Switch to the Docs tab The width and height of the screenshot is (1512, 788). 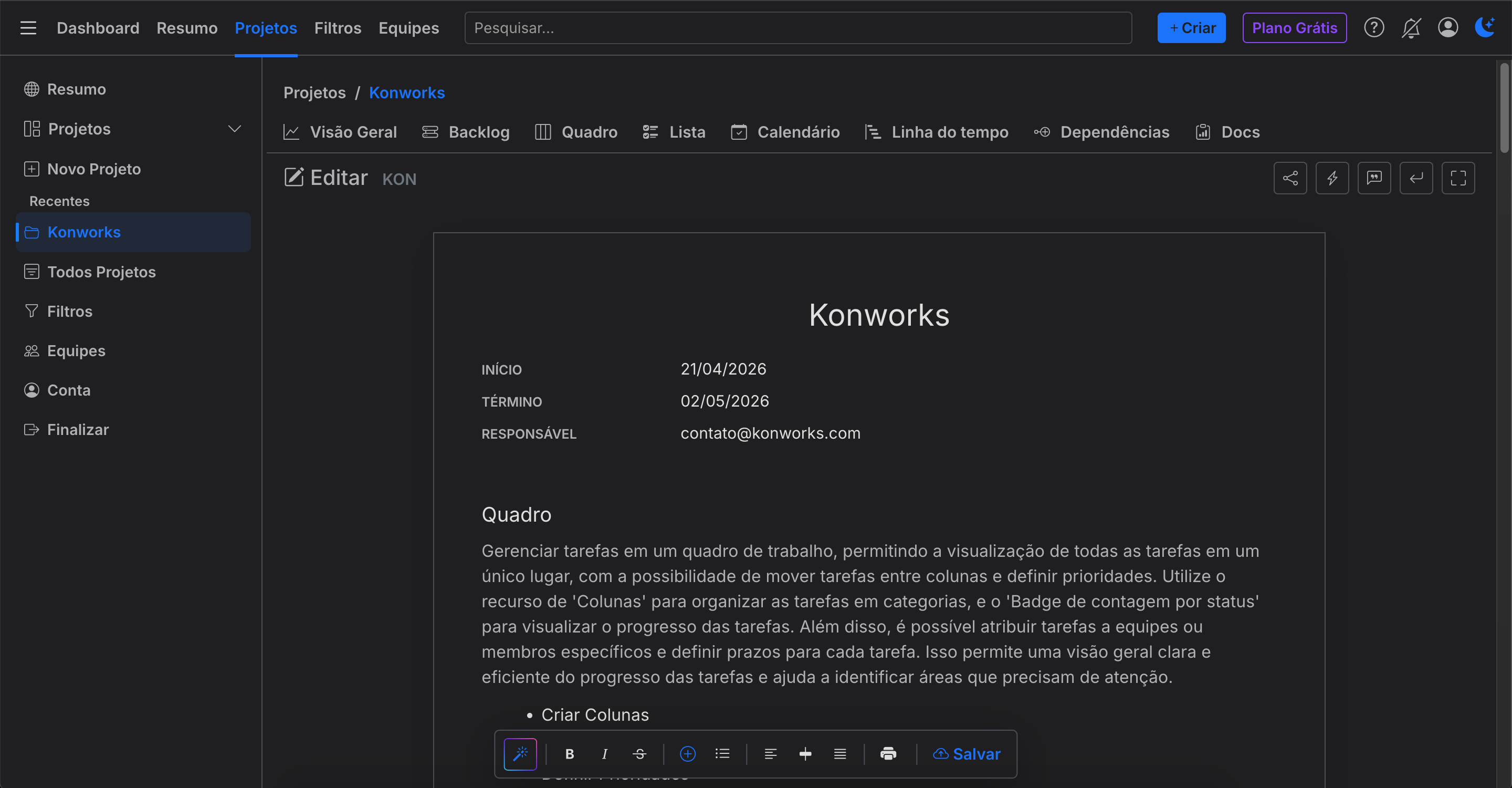pos(1228,132)
